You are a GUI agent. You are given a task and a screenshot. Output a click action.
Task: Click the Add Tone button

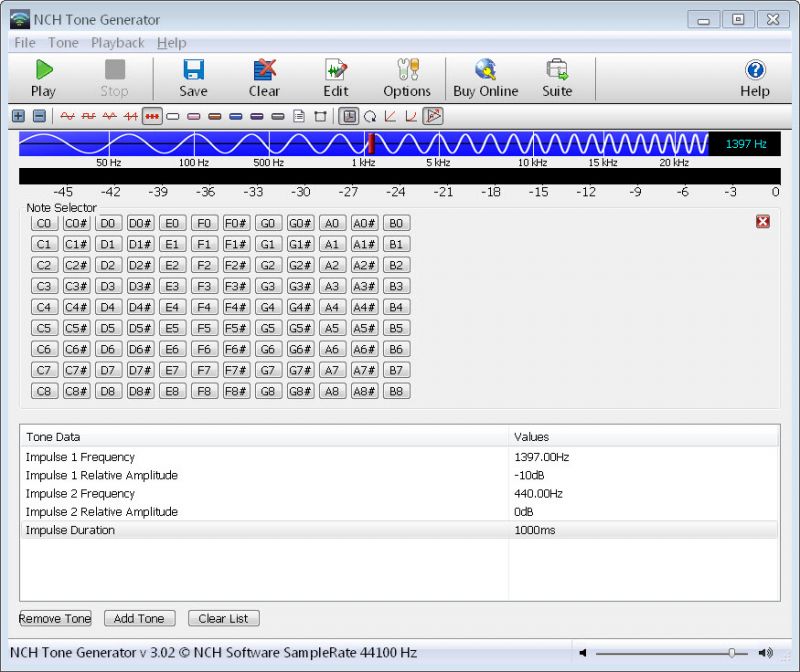139,618
